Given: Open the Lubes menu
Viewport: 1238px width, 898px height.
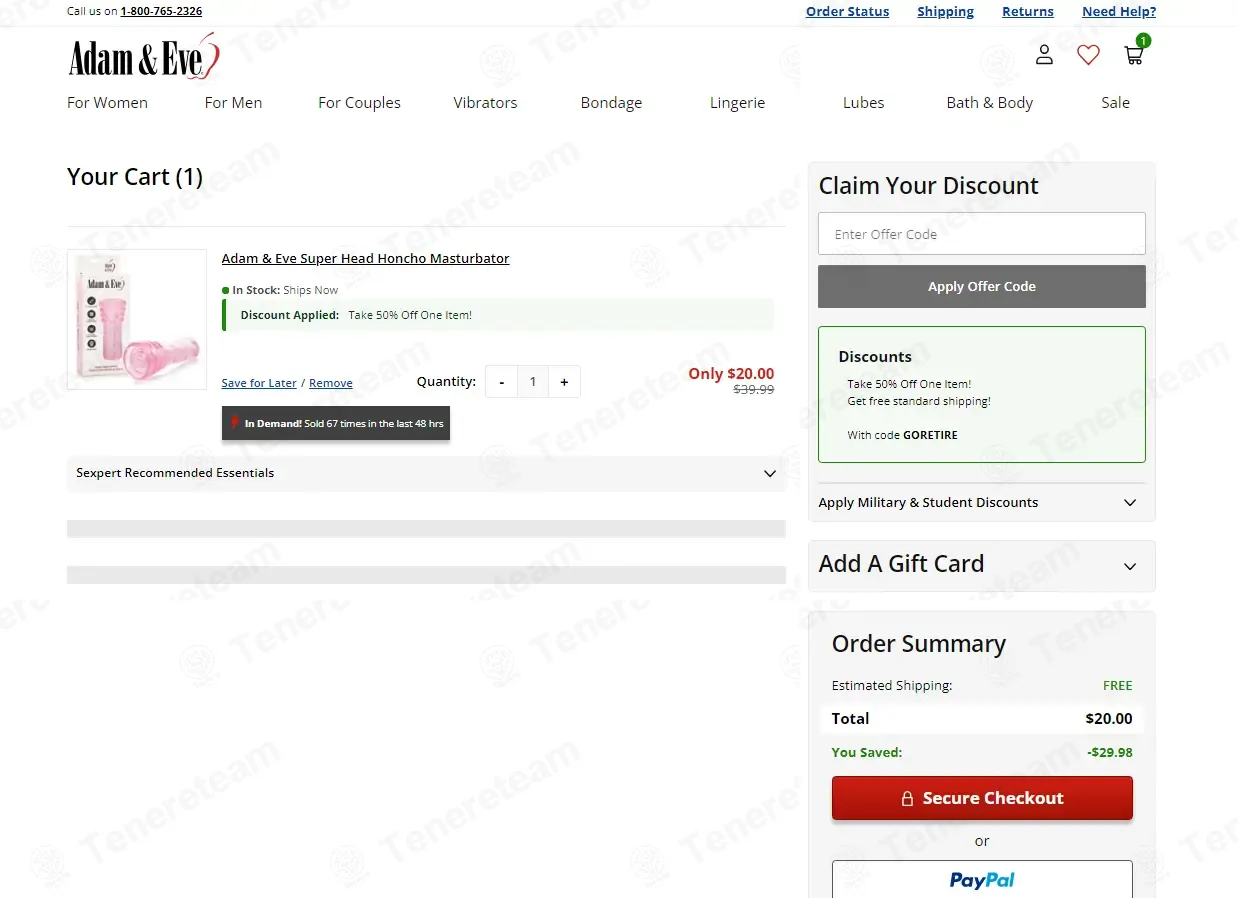Looking at the screenshot, I should [863, 103].
